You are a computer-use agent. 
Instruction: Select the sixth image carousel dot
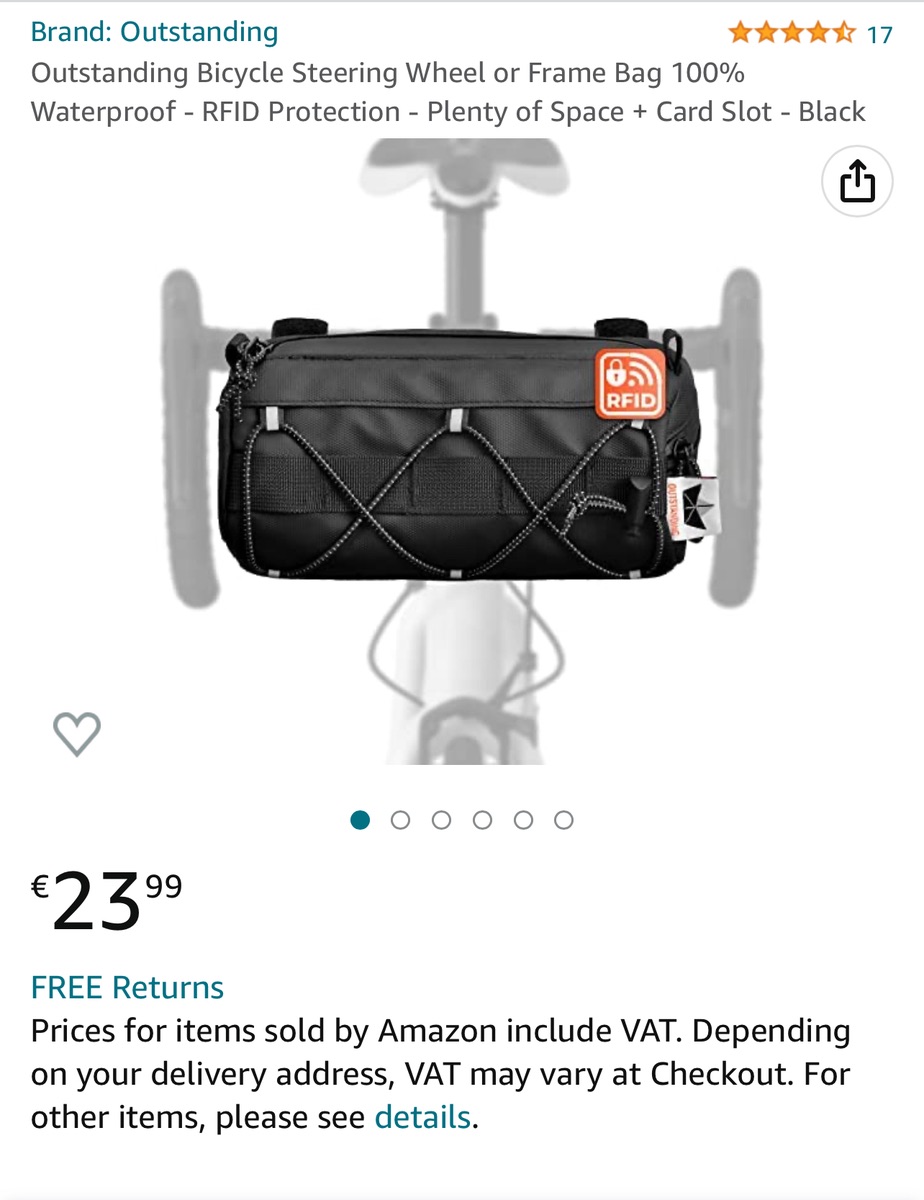pyautogui.click(x=564, y=820)
